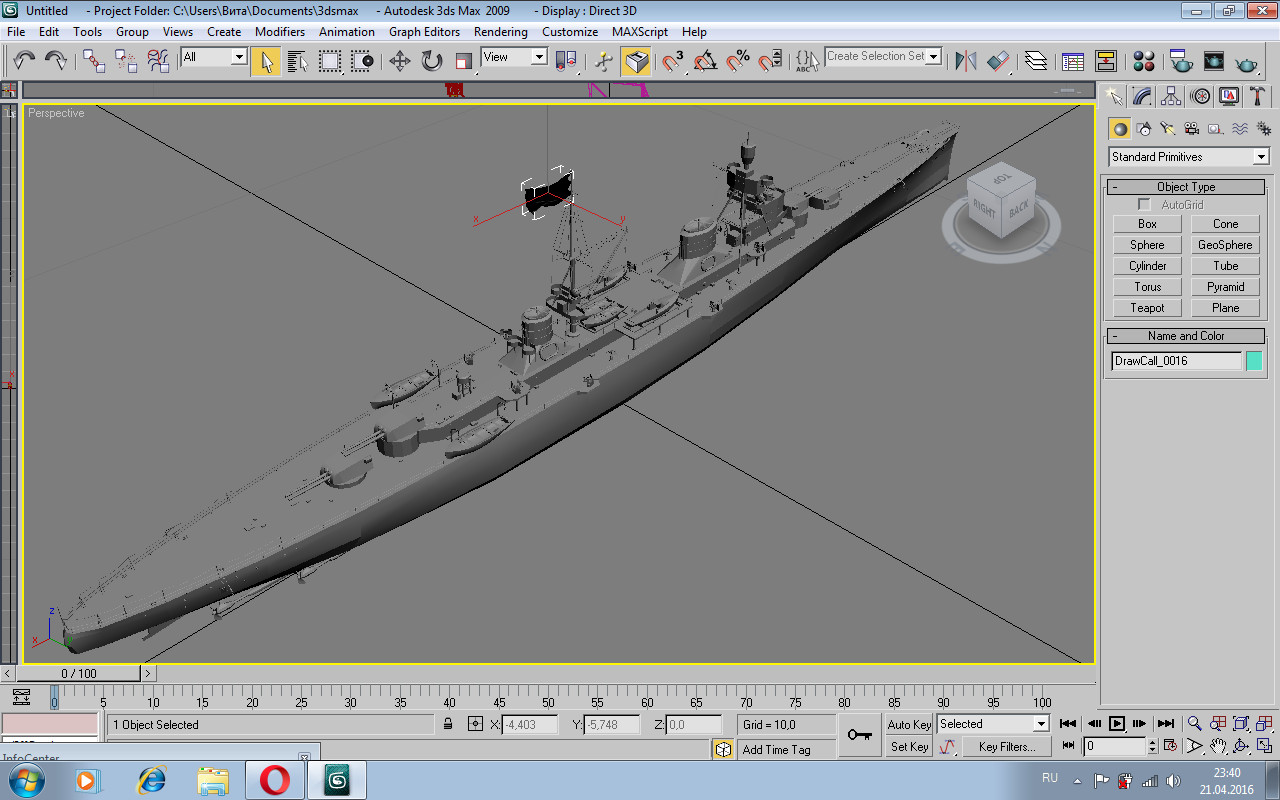
Task: Select the Select and Move tool
Action: coord(400,61)
